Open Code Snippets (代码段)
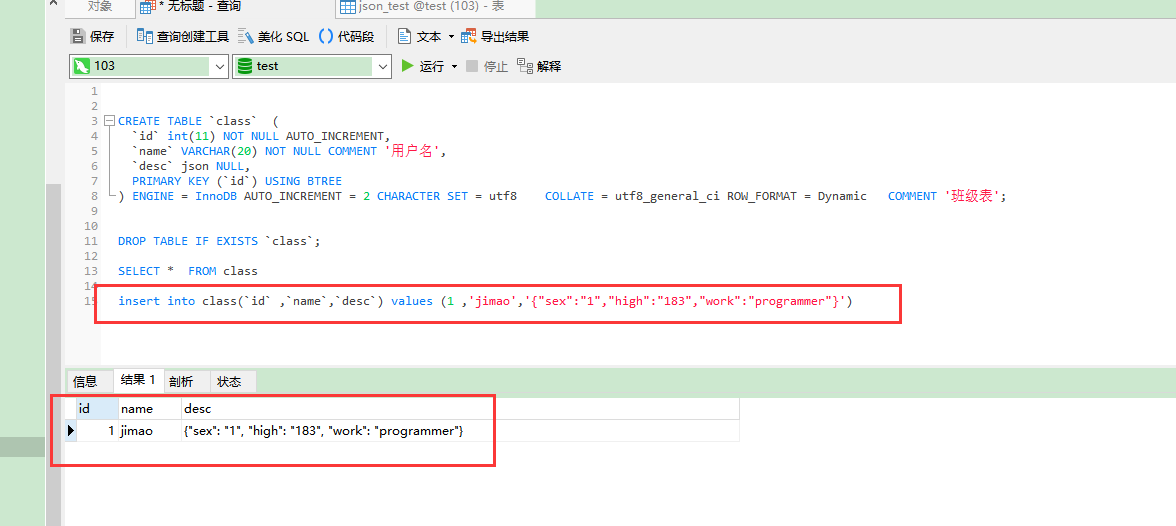This screenshot has width=1176, height=526. [x=346, y=36]
